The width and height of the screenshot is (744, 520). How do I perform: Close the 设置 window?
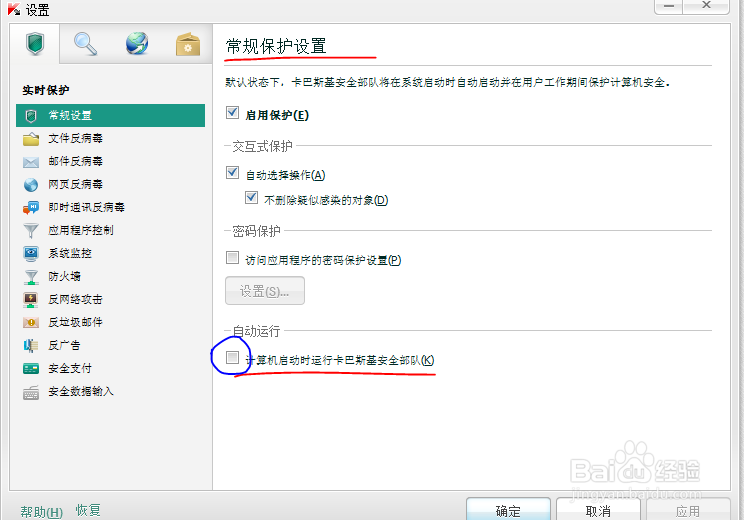[706, 6]
